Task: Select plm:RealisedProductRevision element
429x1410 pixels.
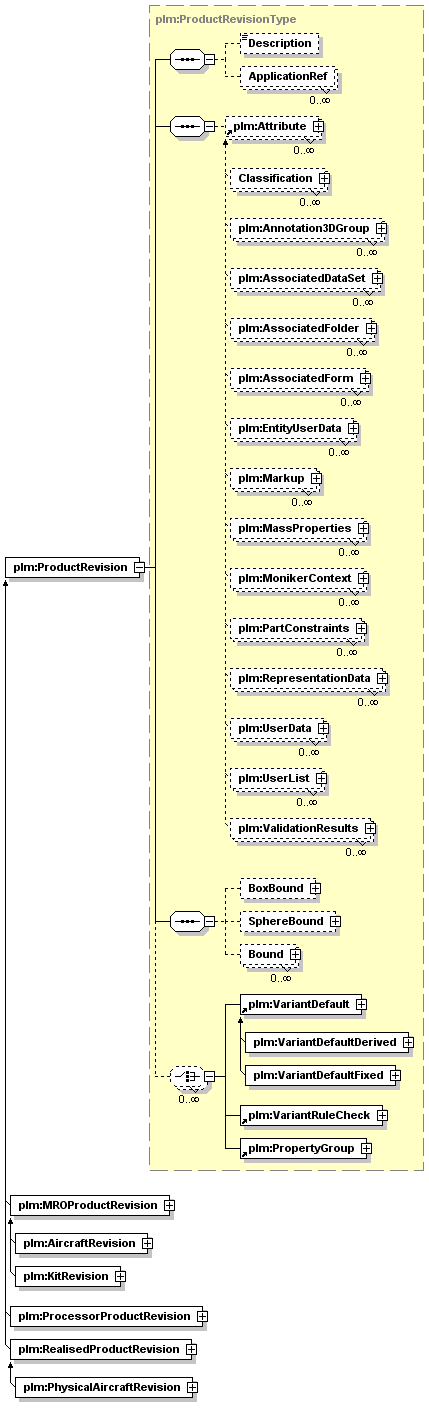Action: [96, 1349]
